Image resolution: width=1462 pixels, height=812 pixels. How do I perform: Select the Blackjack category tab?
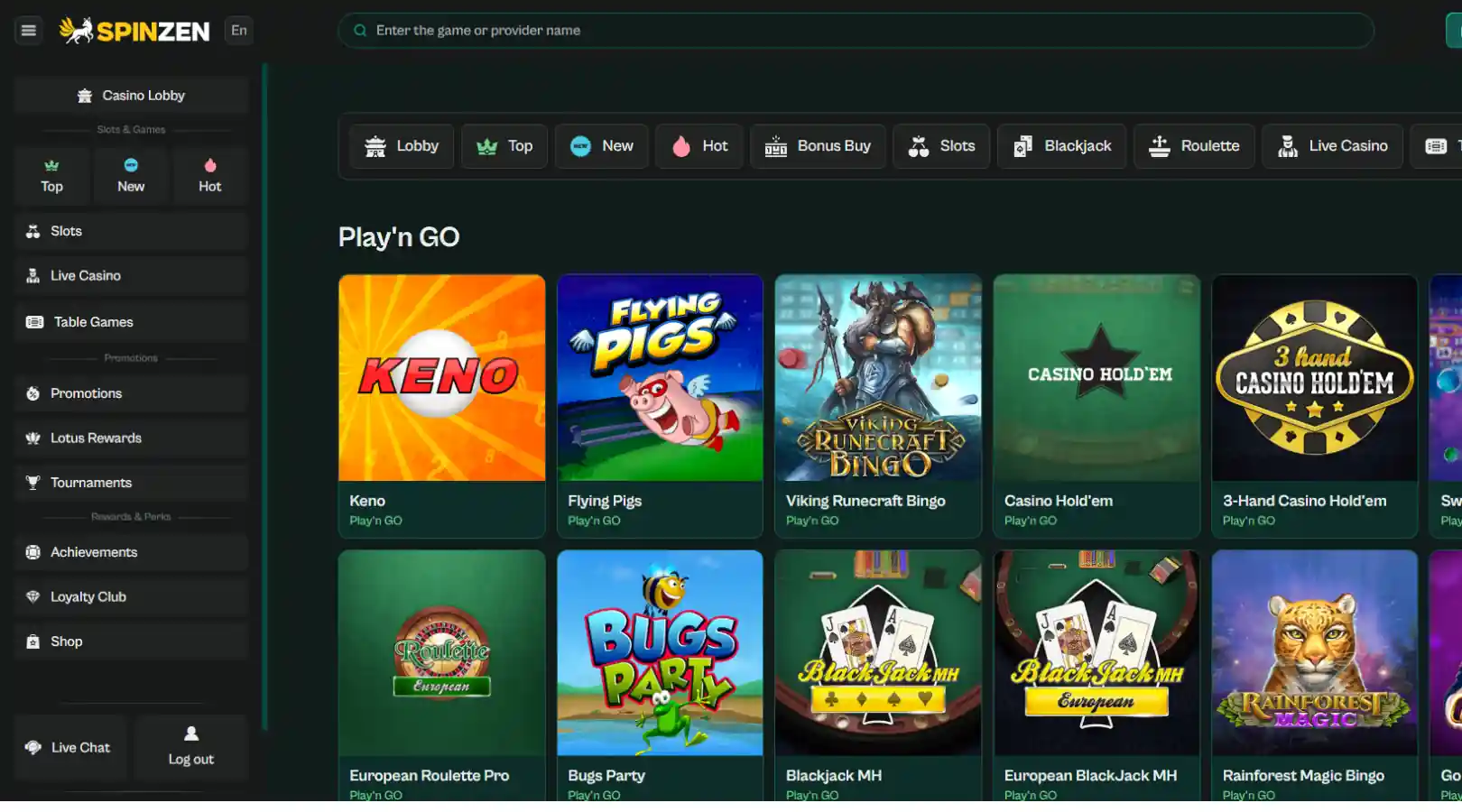pos(1061,146)
